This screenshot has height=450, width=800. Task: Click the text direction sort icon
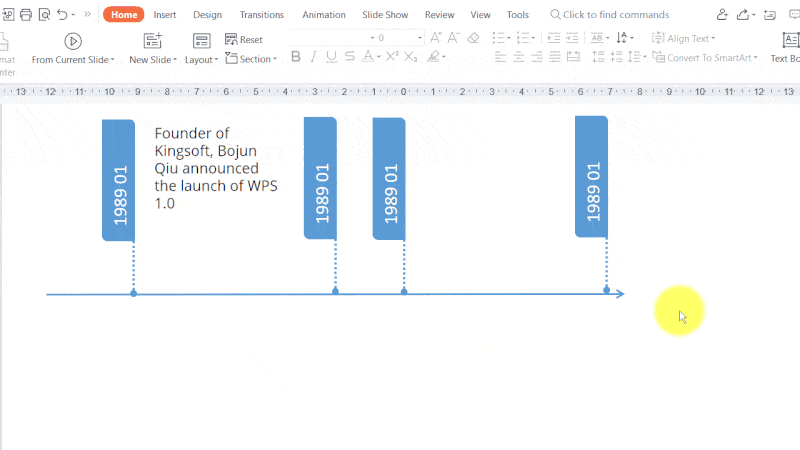pyautogui.click(x=622, y=38)
